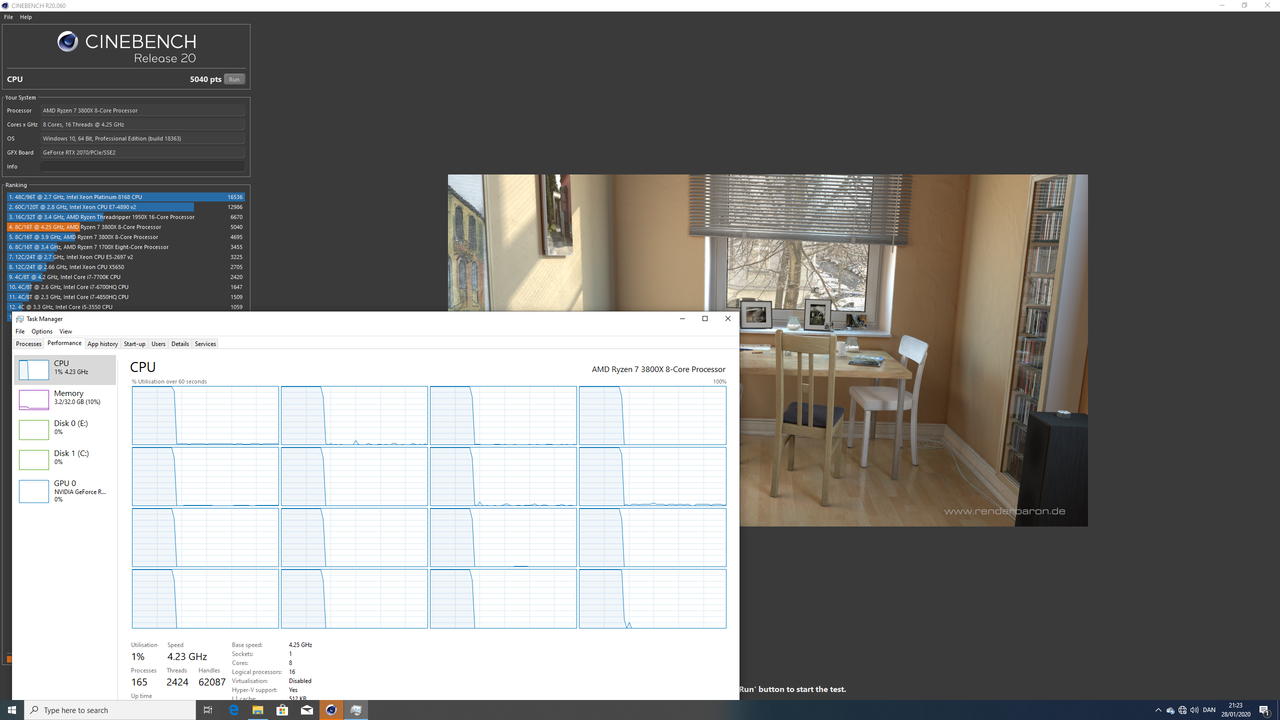This screenshot has width=1280, height=720.
Task: Open the Action Center notifications icon
Action: tap(1266, 710)
